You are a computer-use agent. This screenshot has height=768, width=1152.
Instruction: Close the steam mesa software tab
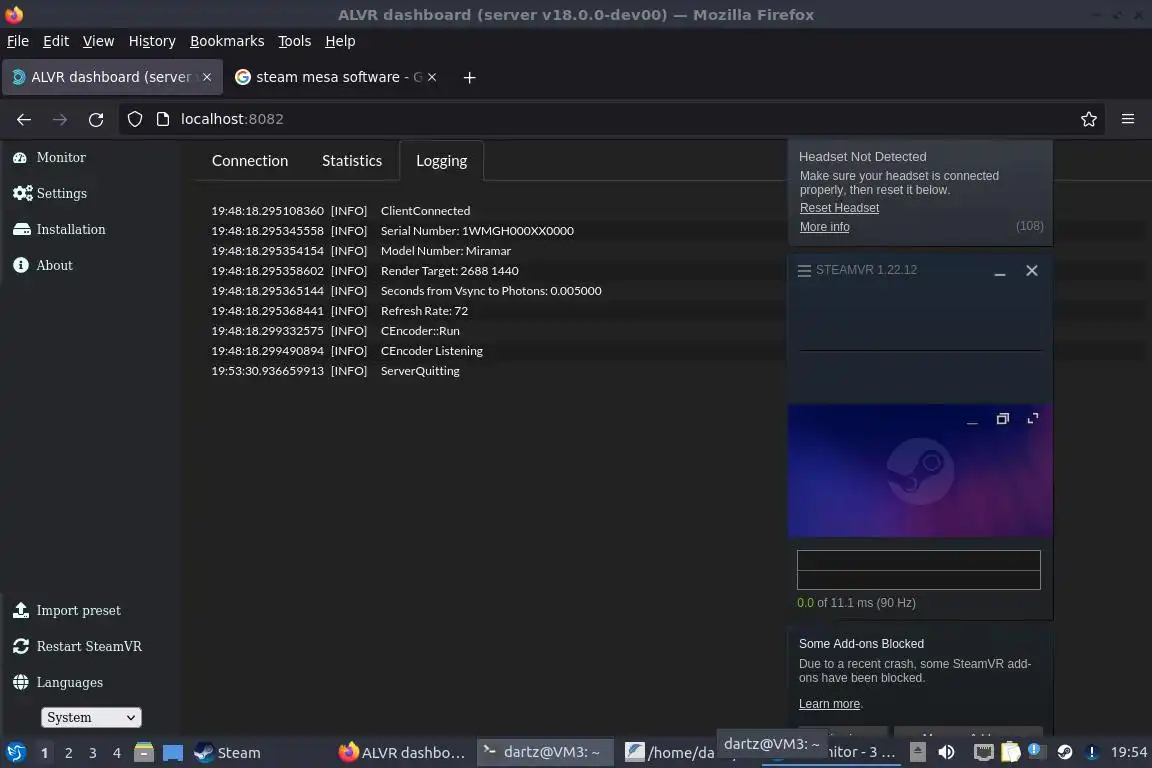point(432,77)
